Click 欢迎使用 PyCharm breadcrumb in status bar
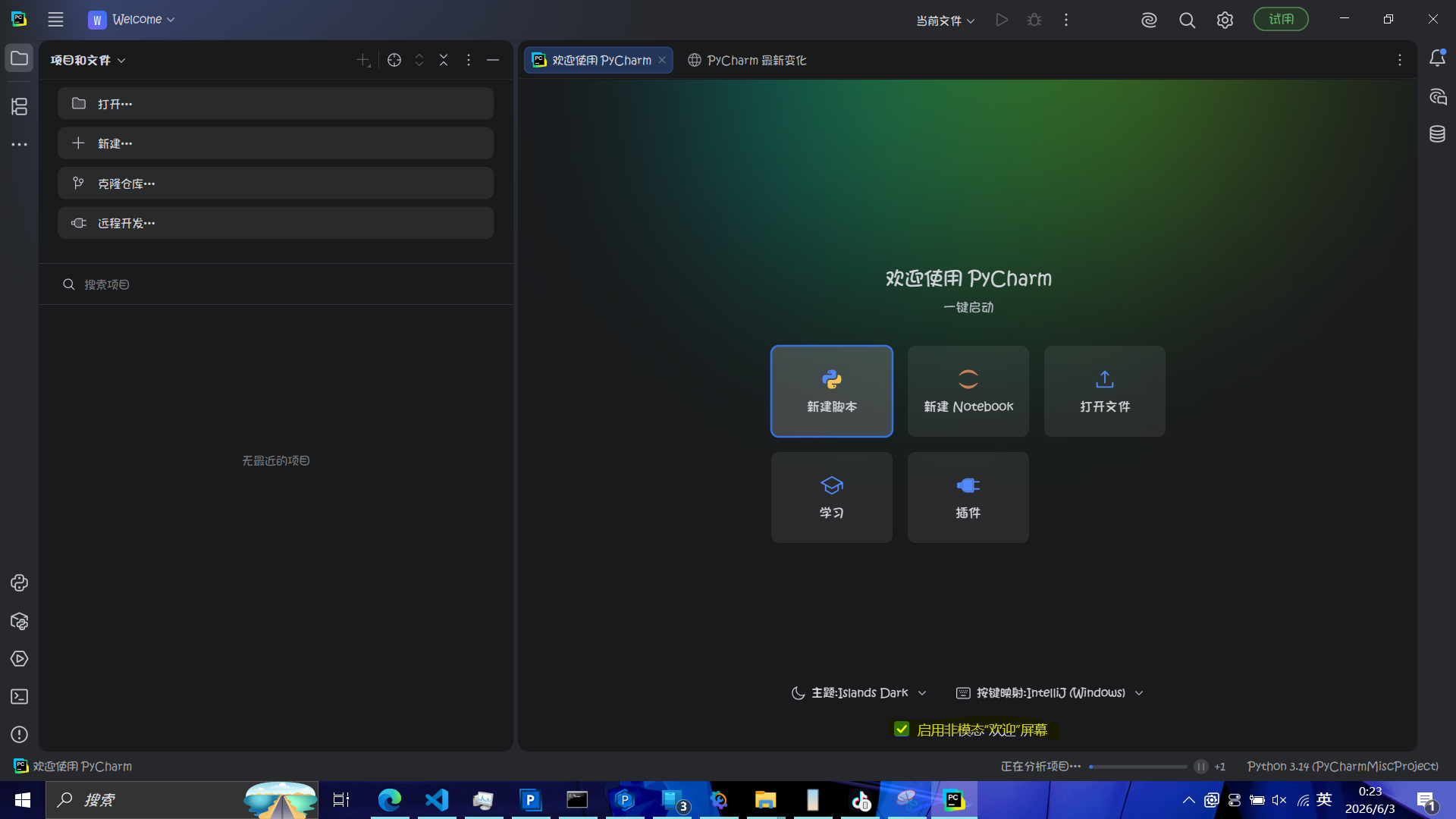Screen dimensions: 1456x819 pos(74,767)
